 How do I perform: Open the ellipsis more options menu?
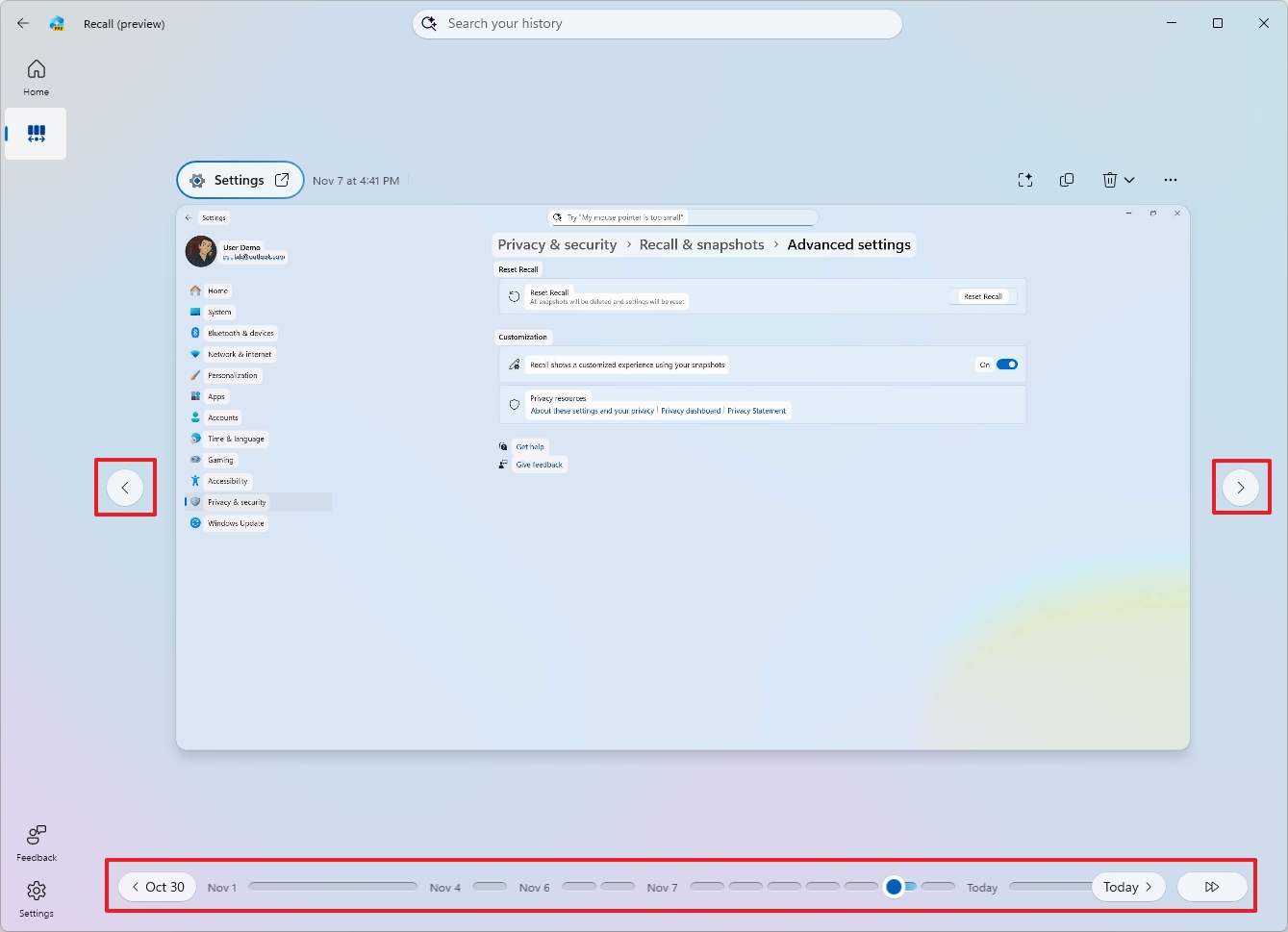coord(1171,180)
